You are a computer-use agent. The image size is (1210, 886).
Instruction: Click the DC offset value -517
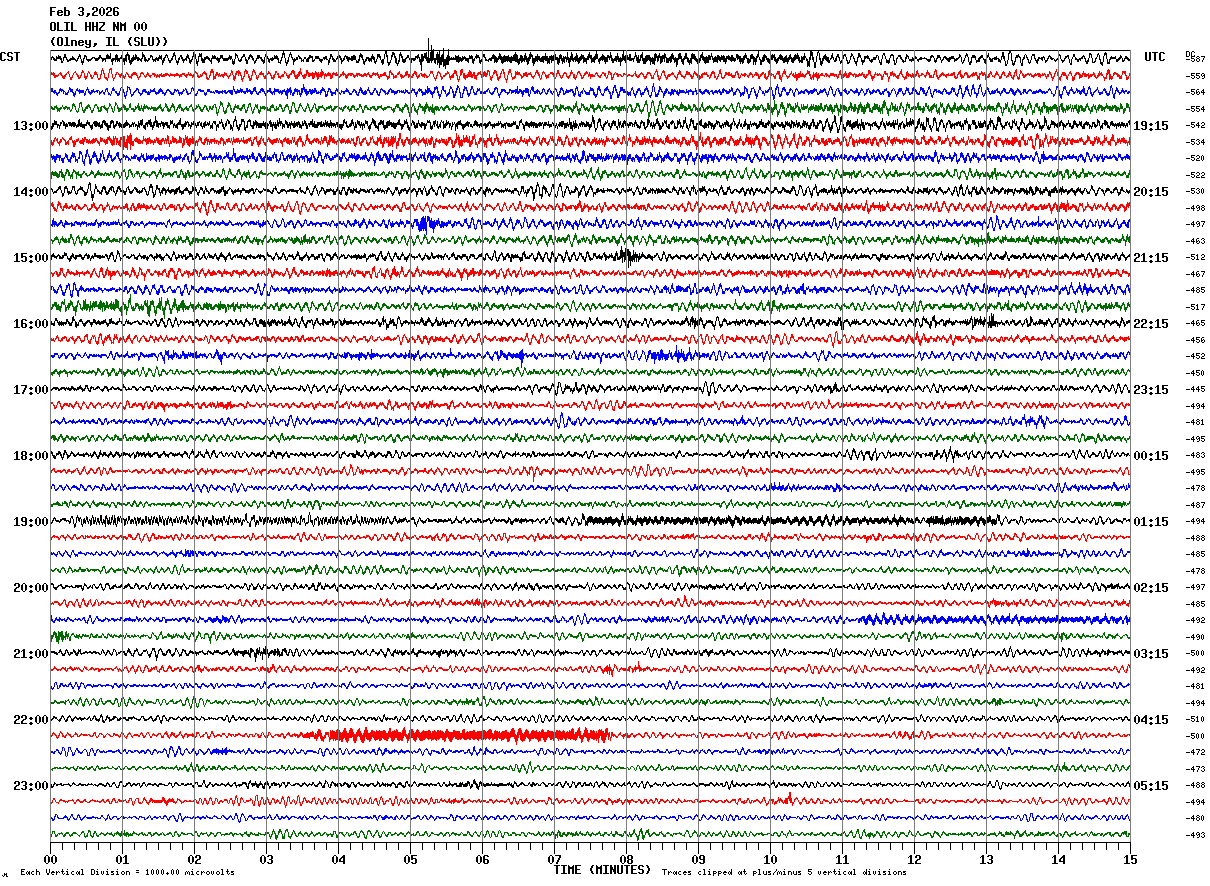click(1195, 307)
